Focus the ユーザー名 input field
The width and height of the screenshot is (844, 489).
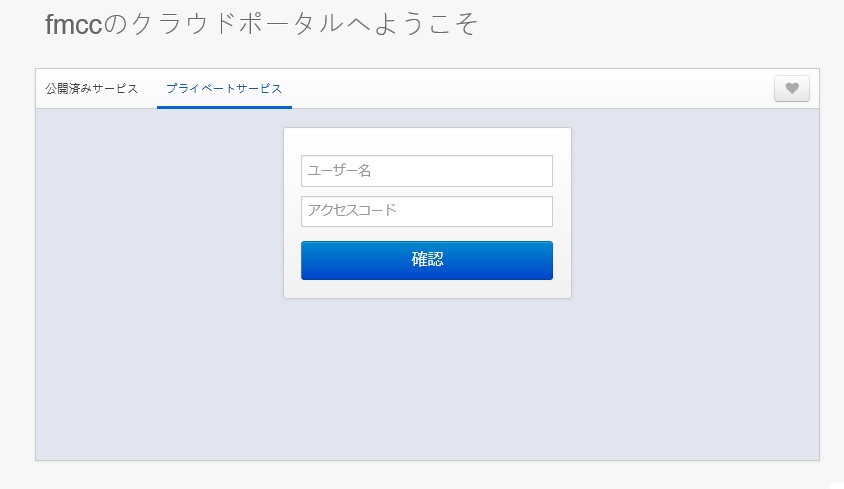click(426, 171)
